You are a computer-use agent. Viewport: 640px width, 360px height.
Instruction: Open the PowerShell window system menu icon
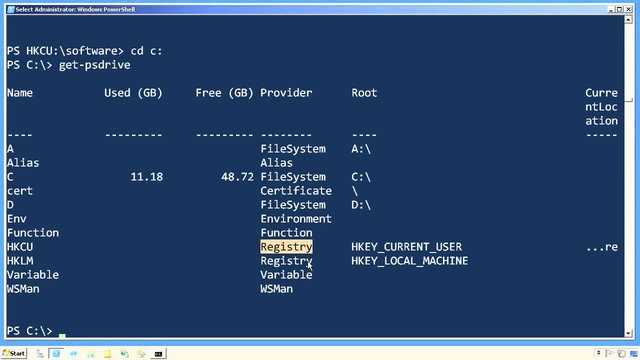pos(11,9)
